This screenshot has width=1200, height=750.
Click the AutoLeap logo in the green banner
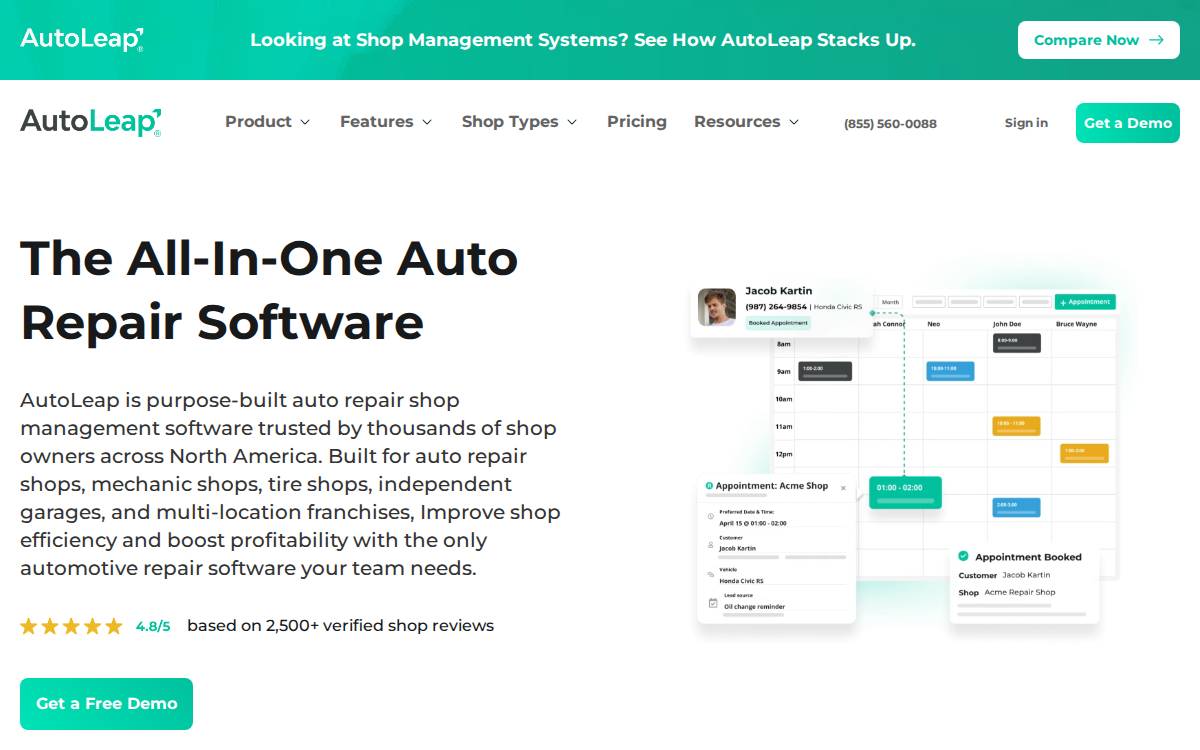[82, 40]
